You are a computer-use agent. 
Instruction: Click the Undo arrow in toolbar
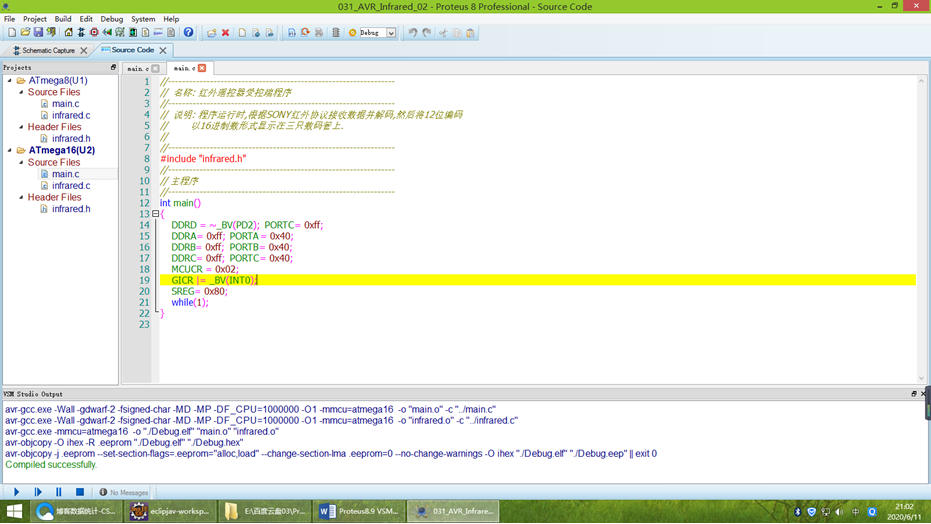click(x=412, y=33)
